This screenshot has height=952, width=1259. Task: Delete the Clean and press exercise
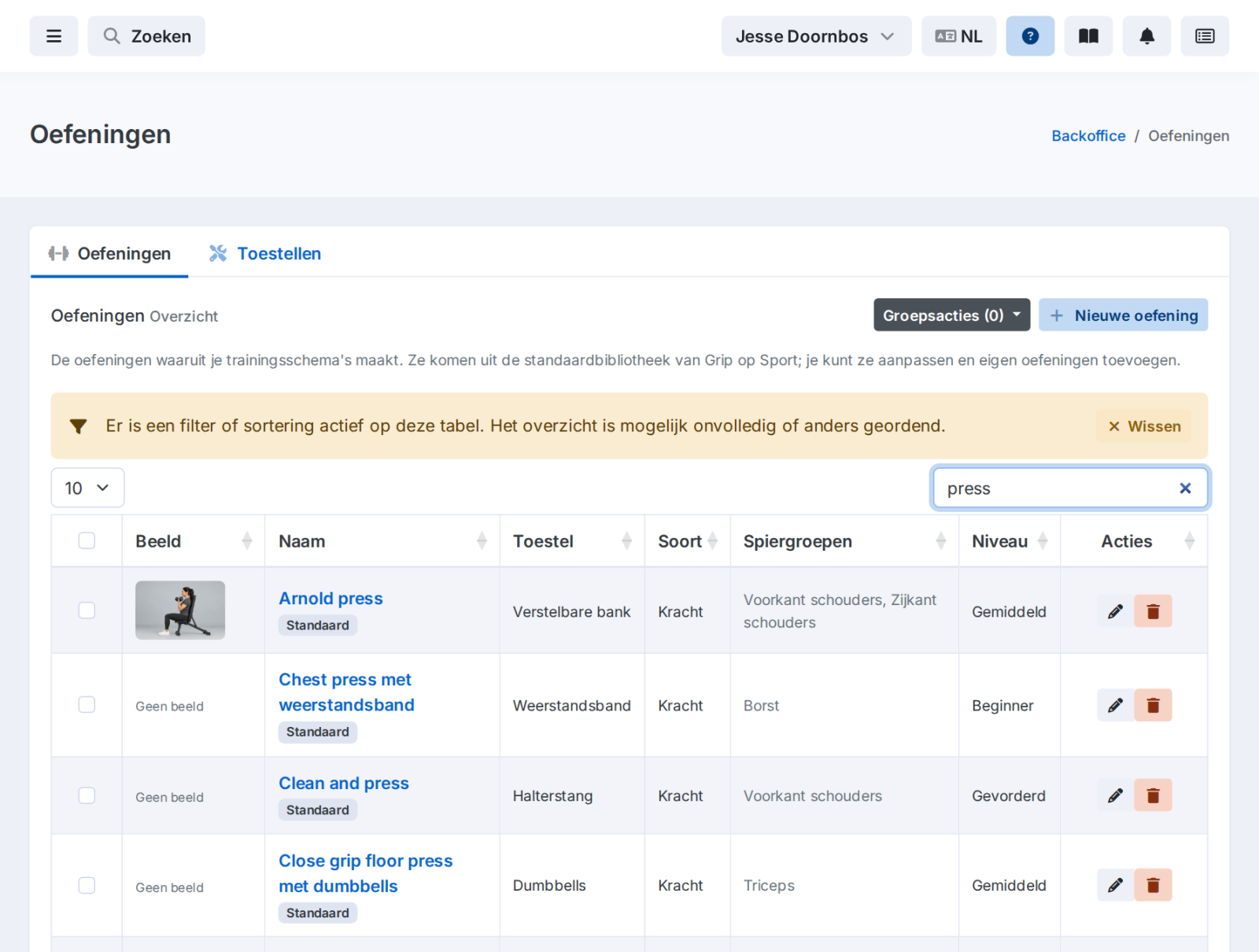pos(1153,795)
